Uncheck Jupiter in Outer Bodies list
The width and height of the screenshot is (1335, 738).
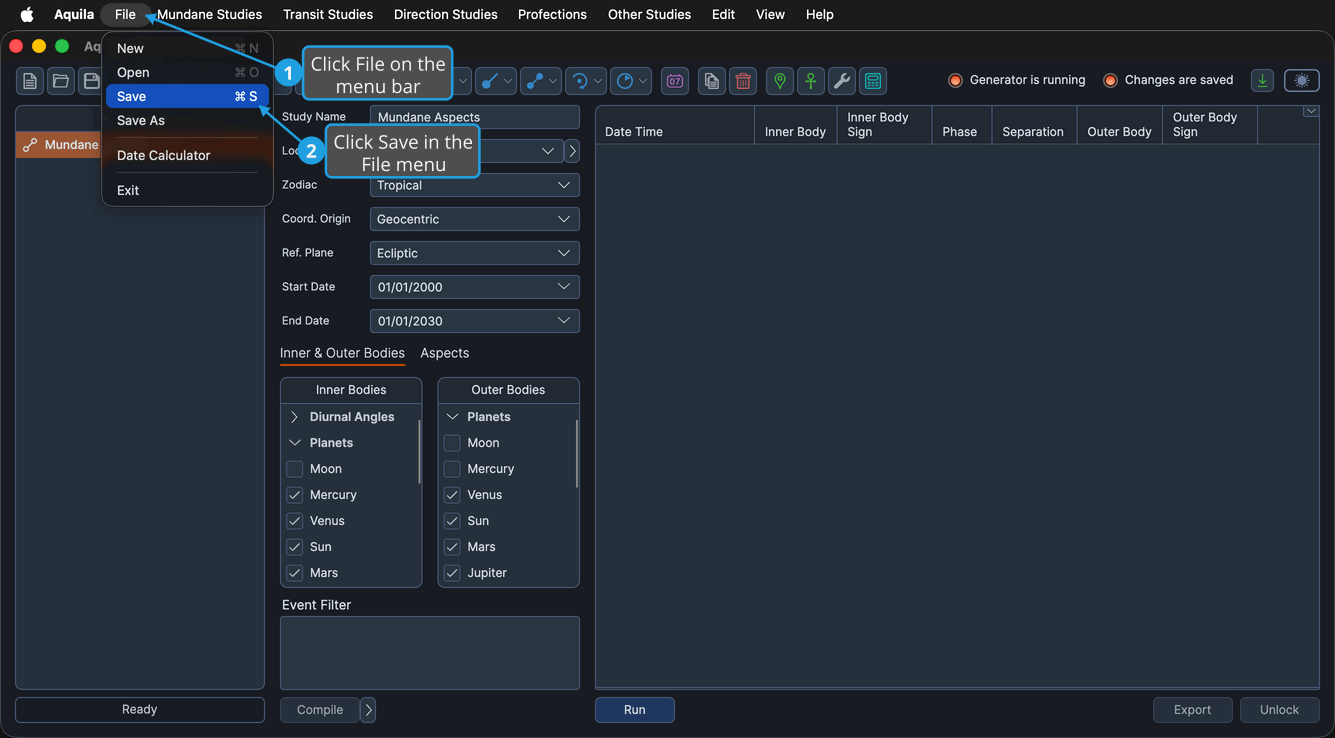[452, 573]
